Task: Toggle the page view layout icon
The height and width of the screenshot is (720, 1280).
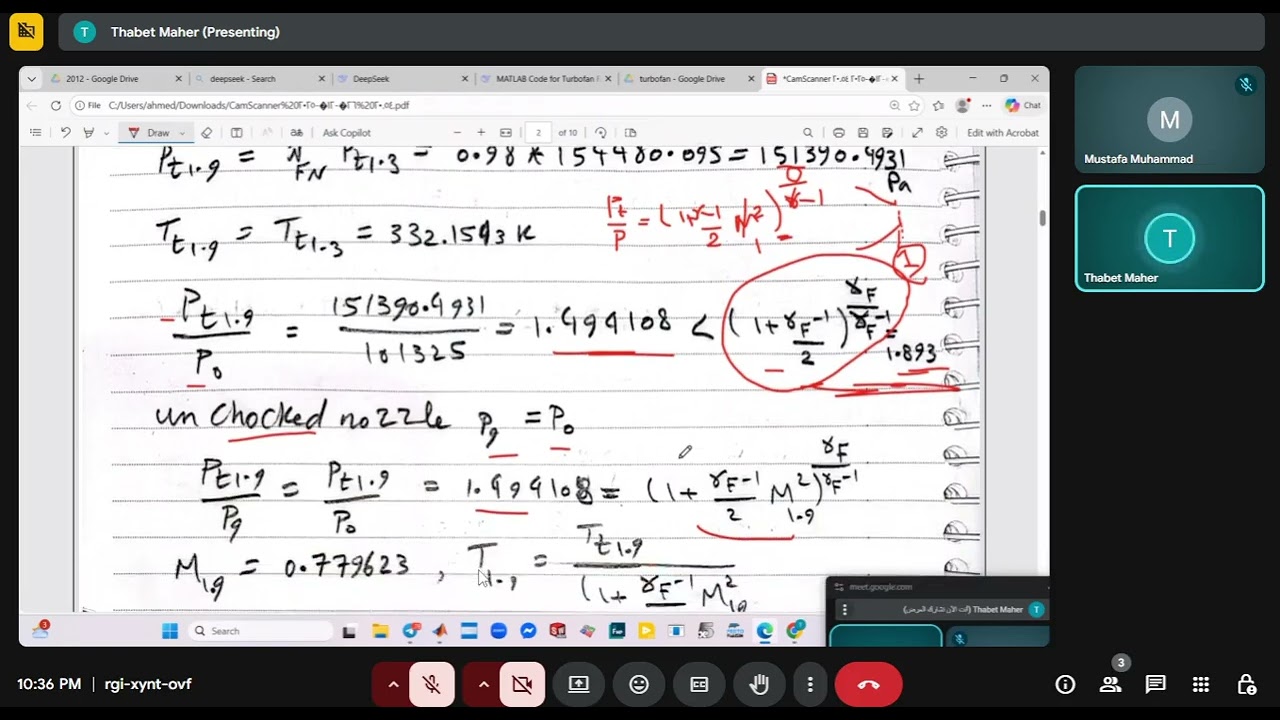Action: [630, 132]
